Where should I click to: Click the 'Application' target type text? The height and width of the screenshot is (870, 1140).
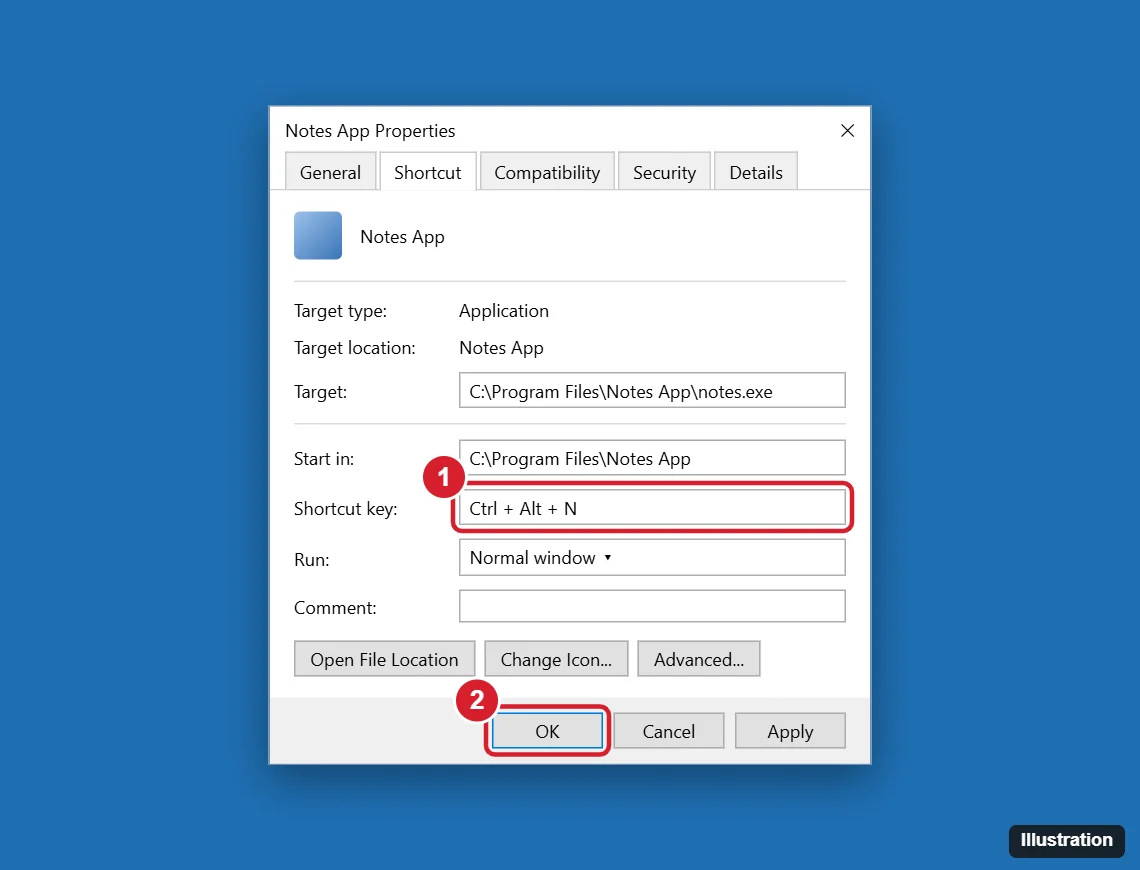pyautogui.click(x=504, y=311)
